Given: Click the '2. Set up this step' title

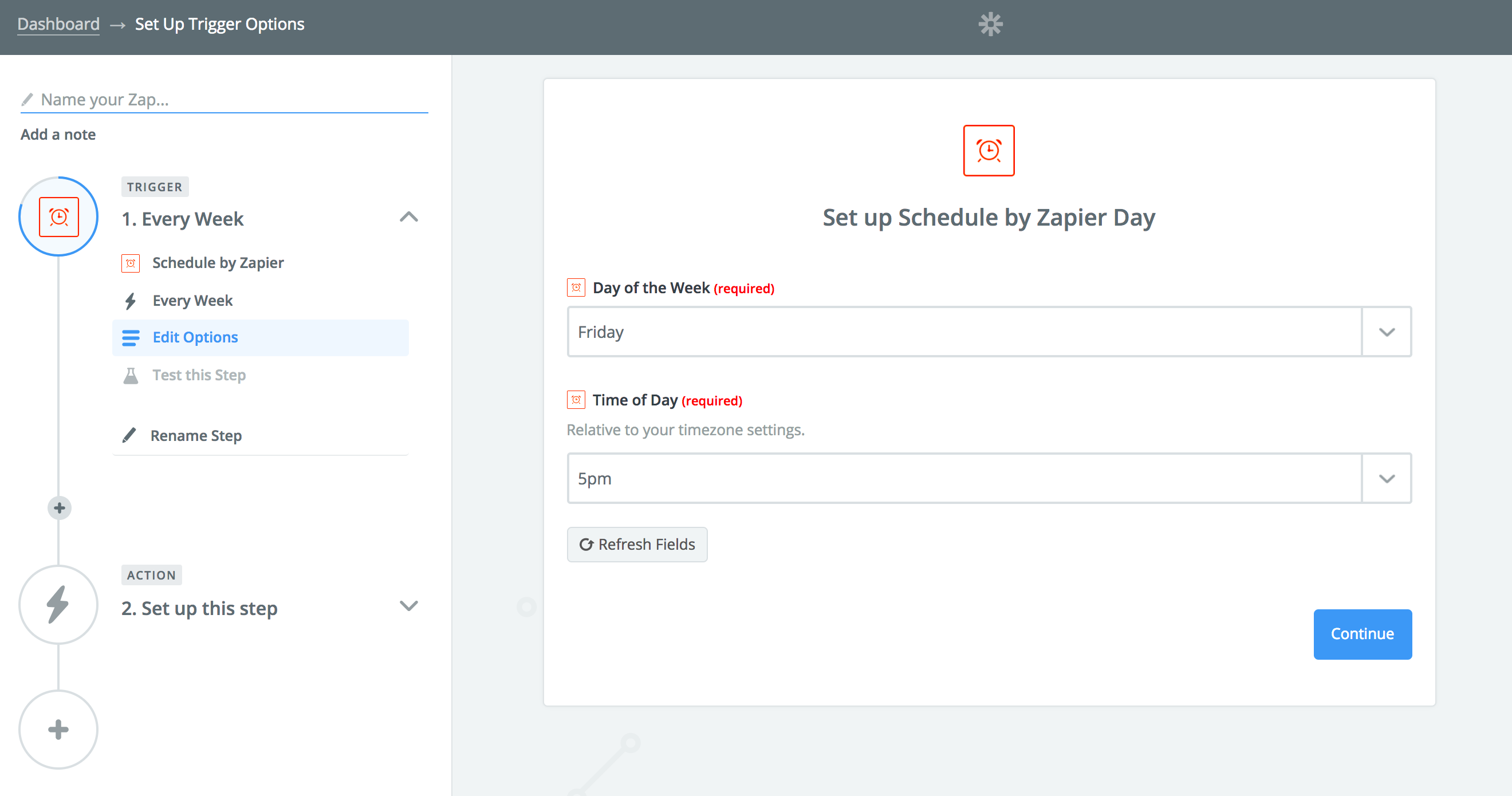Looking at the screenshot, I should coord(199,609).
